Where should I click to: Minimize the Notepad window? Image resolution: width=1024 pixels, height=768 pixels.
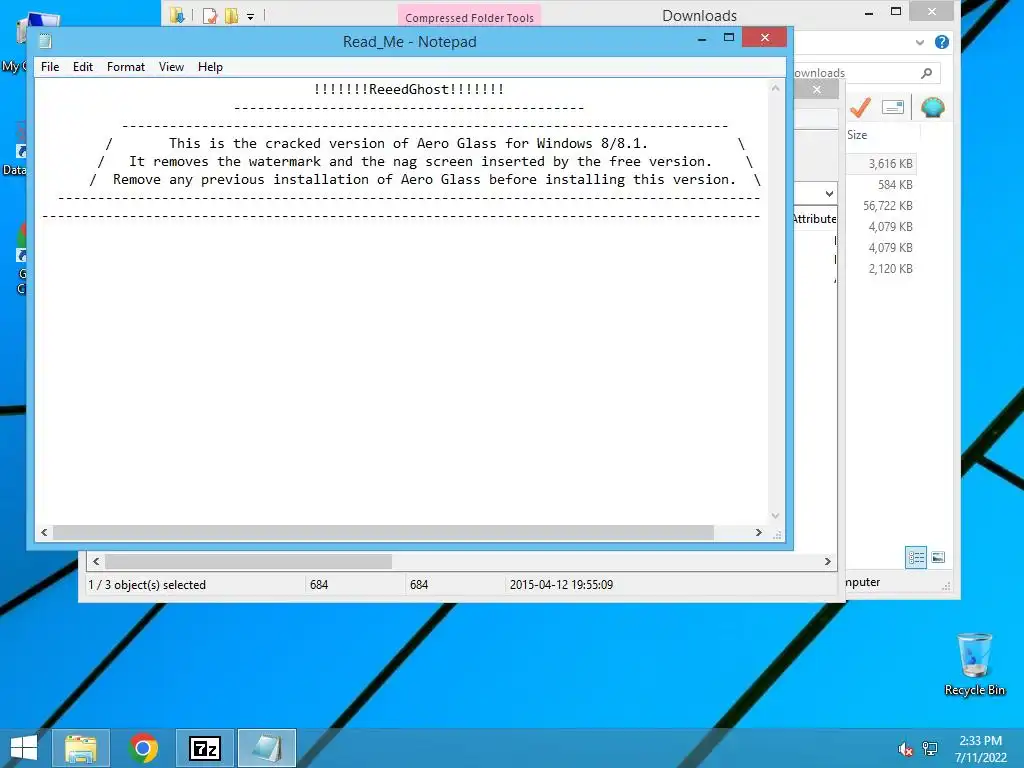[x=701, y=39]
